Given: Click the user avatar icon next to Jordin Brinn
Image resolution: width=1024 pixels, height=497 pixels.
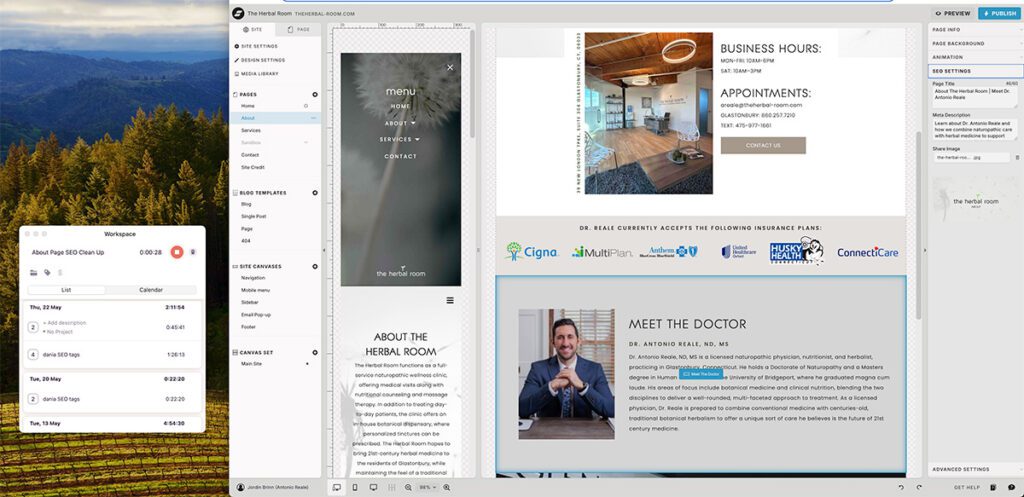Looking at the screenshot, I should pos(240,487).
